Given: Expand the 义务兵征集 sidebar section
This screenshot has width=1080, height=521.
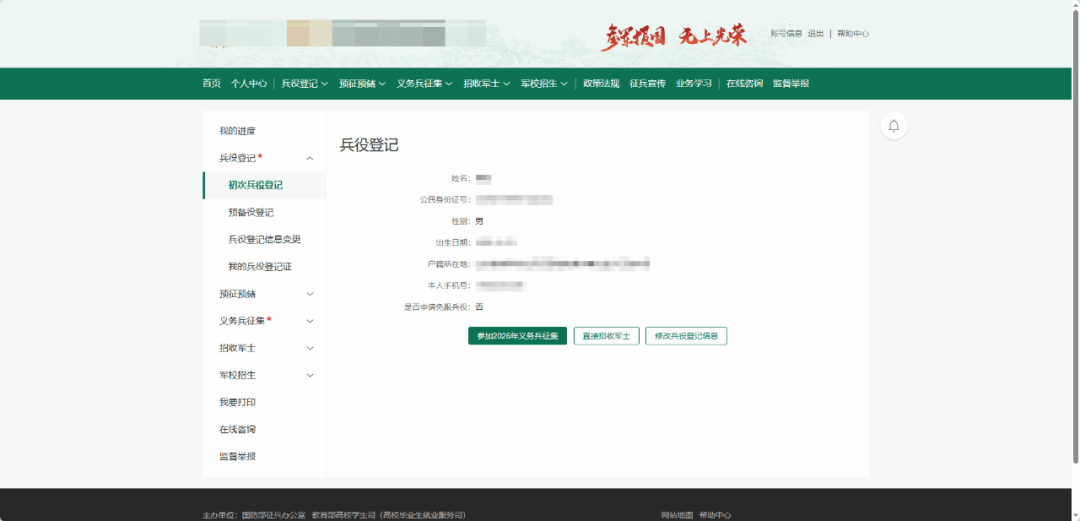Looking at the screenshot, I should click(310, 321).
